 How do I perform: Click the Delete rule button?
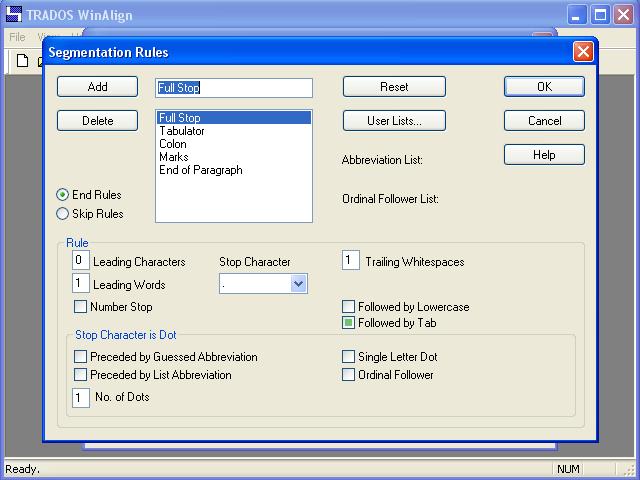(98, 121)
